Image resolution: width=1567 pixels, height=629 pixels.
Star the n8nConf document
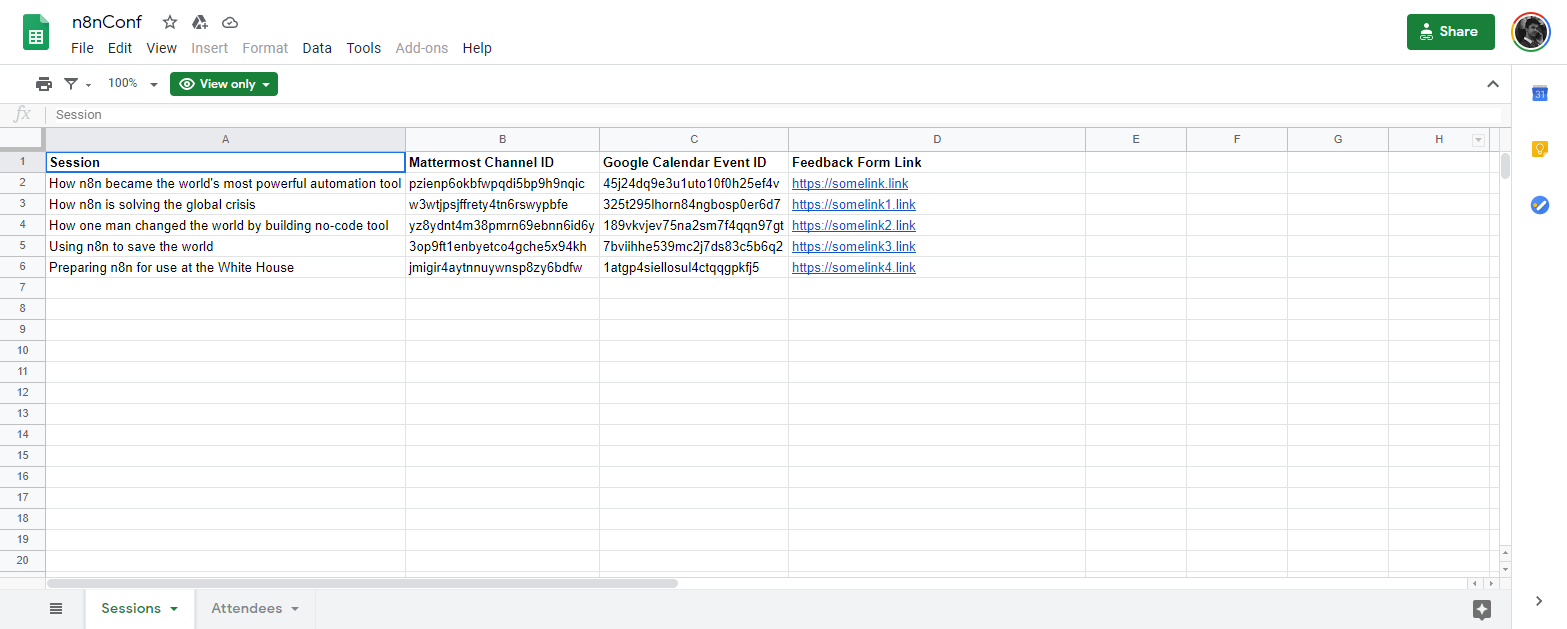coord(170,22)
